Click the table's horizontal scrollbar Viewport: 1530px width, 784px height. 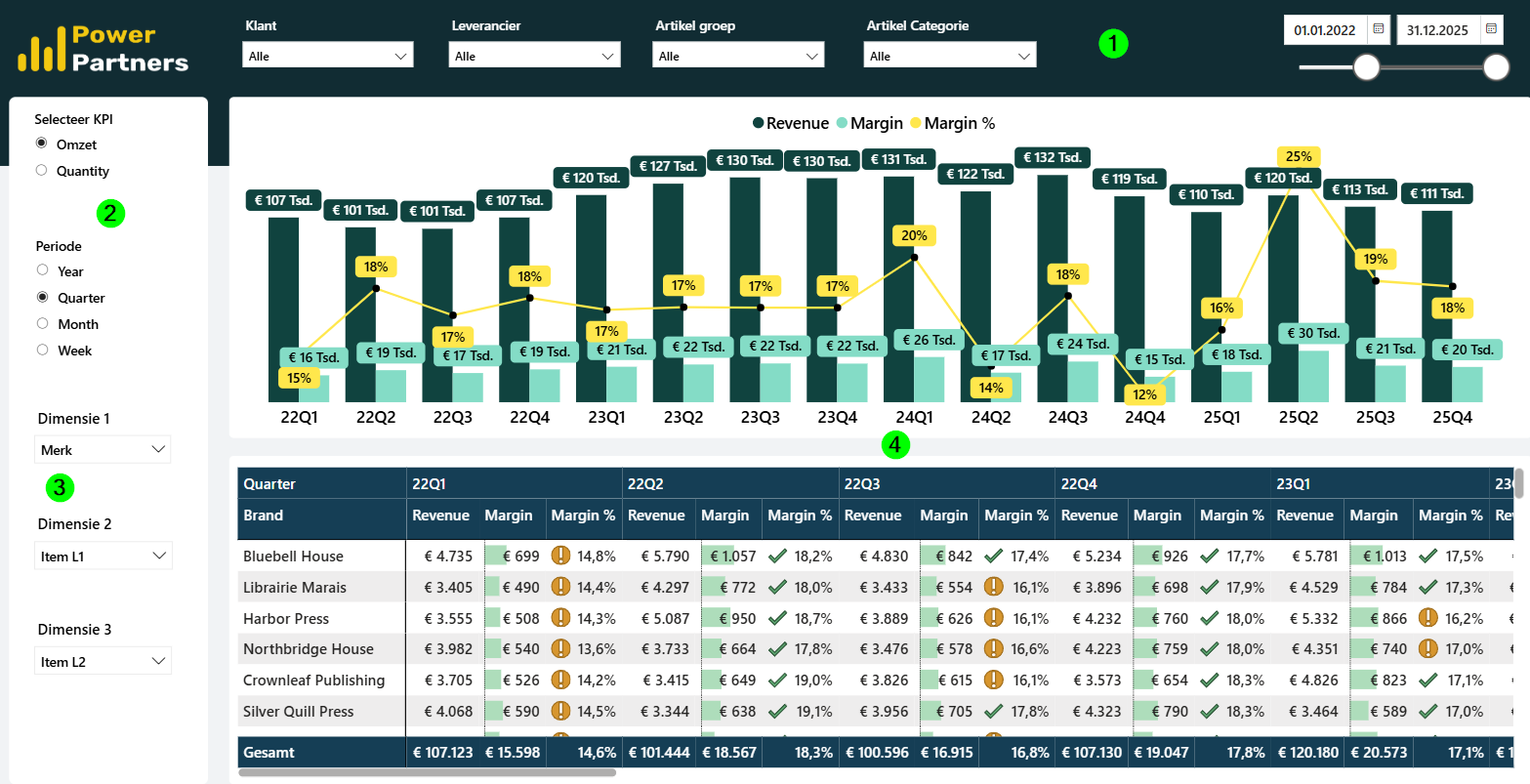tap(427, 772)
